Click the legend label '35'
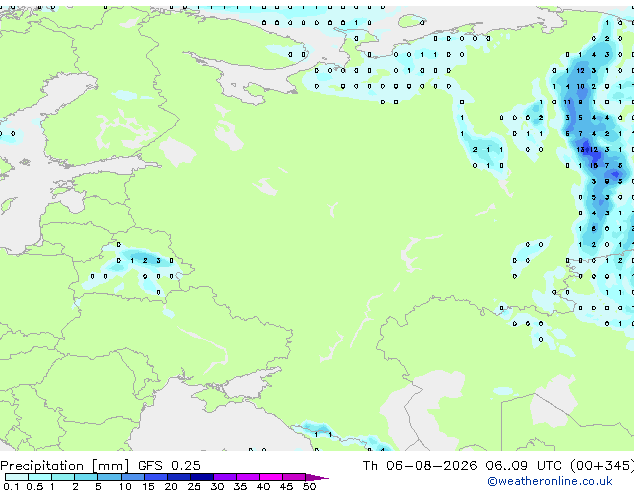 (240, 486)
